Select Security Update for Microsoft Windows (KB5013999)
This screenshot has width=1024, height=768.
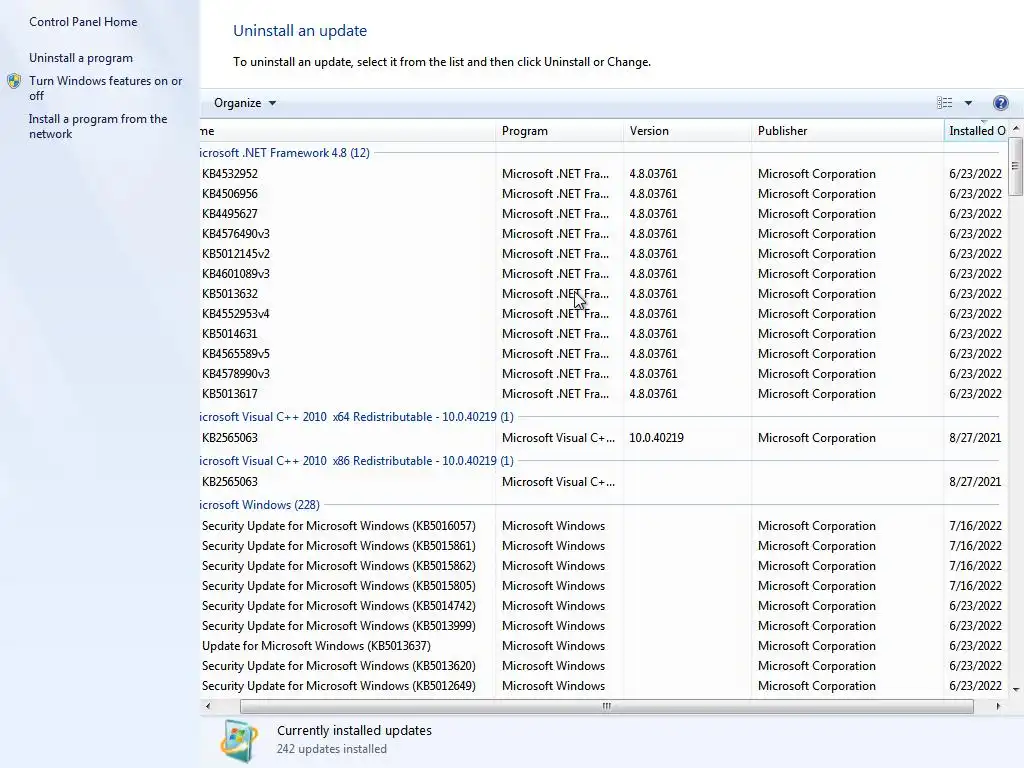[604, 626]
